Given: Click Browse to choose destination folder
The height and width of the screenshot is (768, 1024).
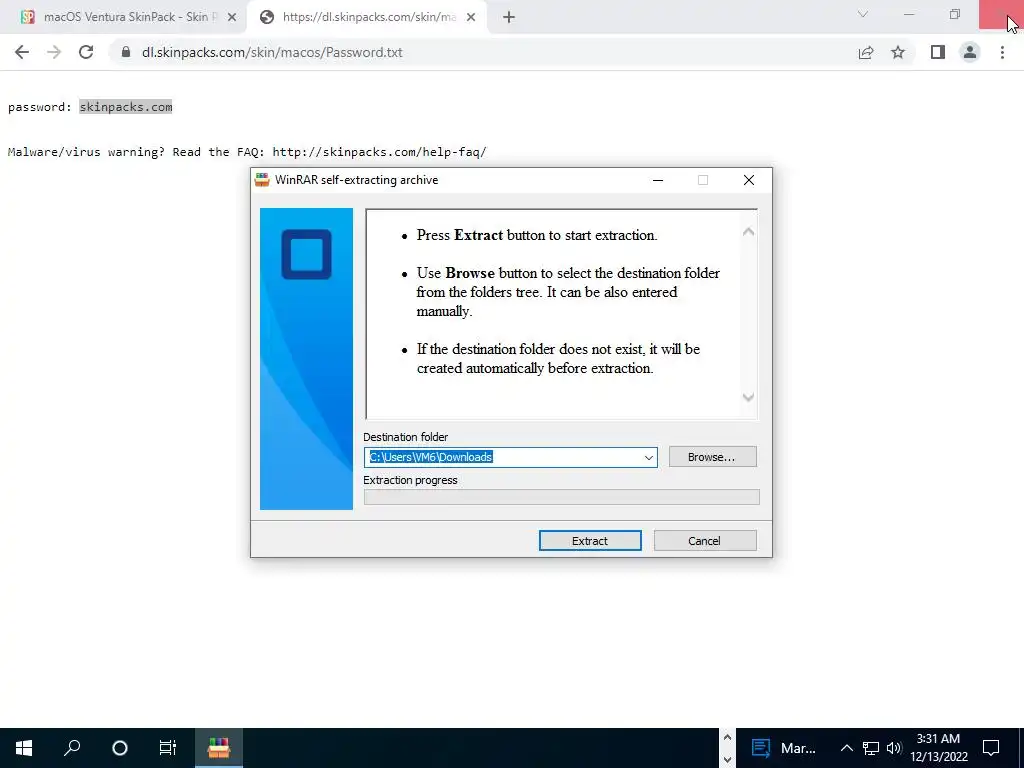Looking at the screenshot, I should click(x=712, y=457).
